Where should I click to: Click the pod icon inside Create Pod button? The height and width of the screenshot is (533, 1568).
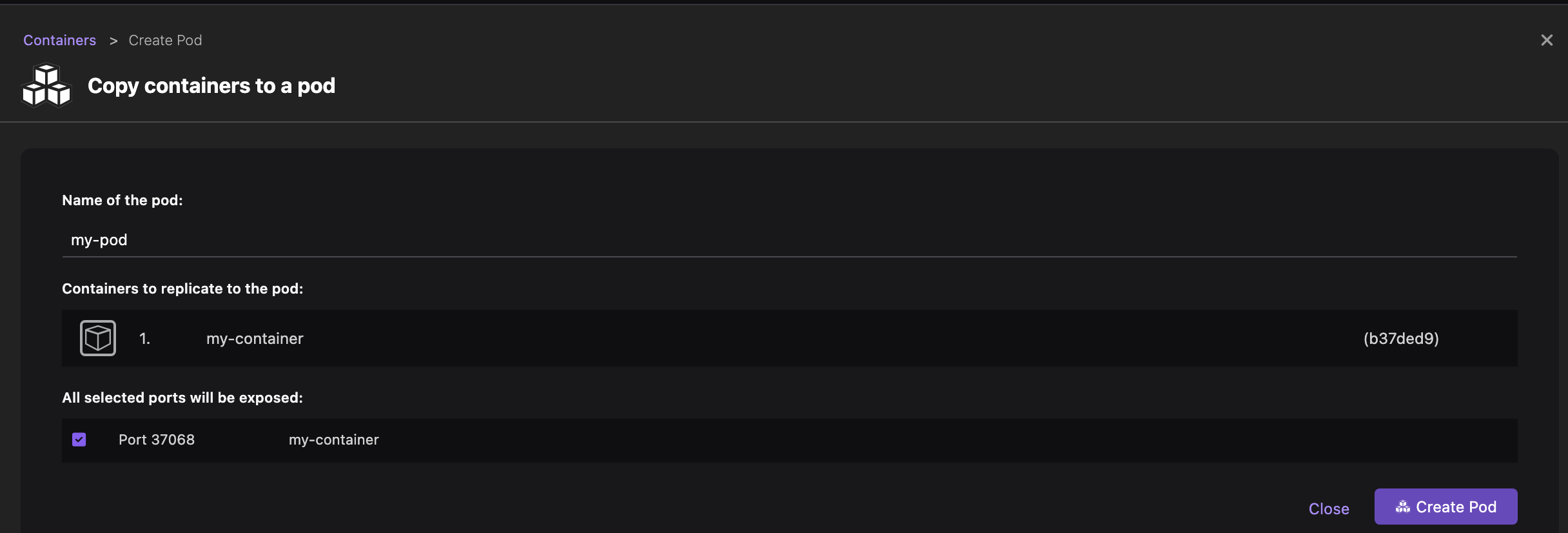click(x=1402, y=507)
